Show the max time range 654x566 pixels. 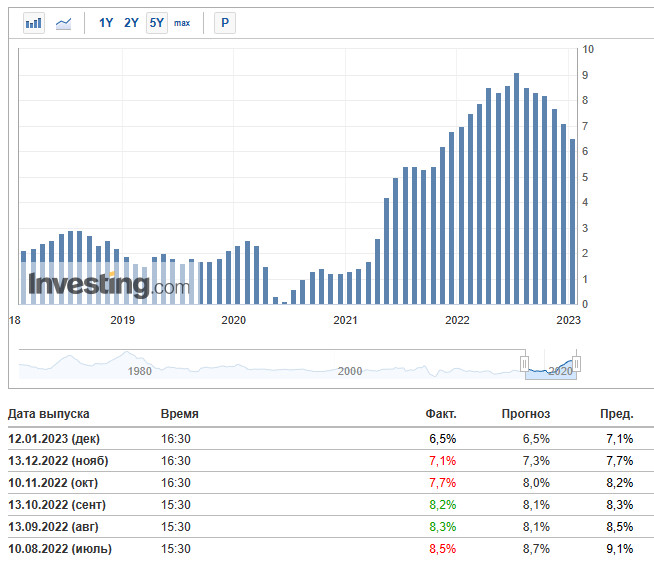(x=182, y=23)
